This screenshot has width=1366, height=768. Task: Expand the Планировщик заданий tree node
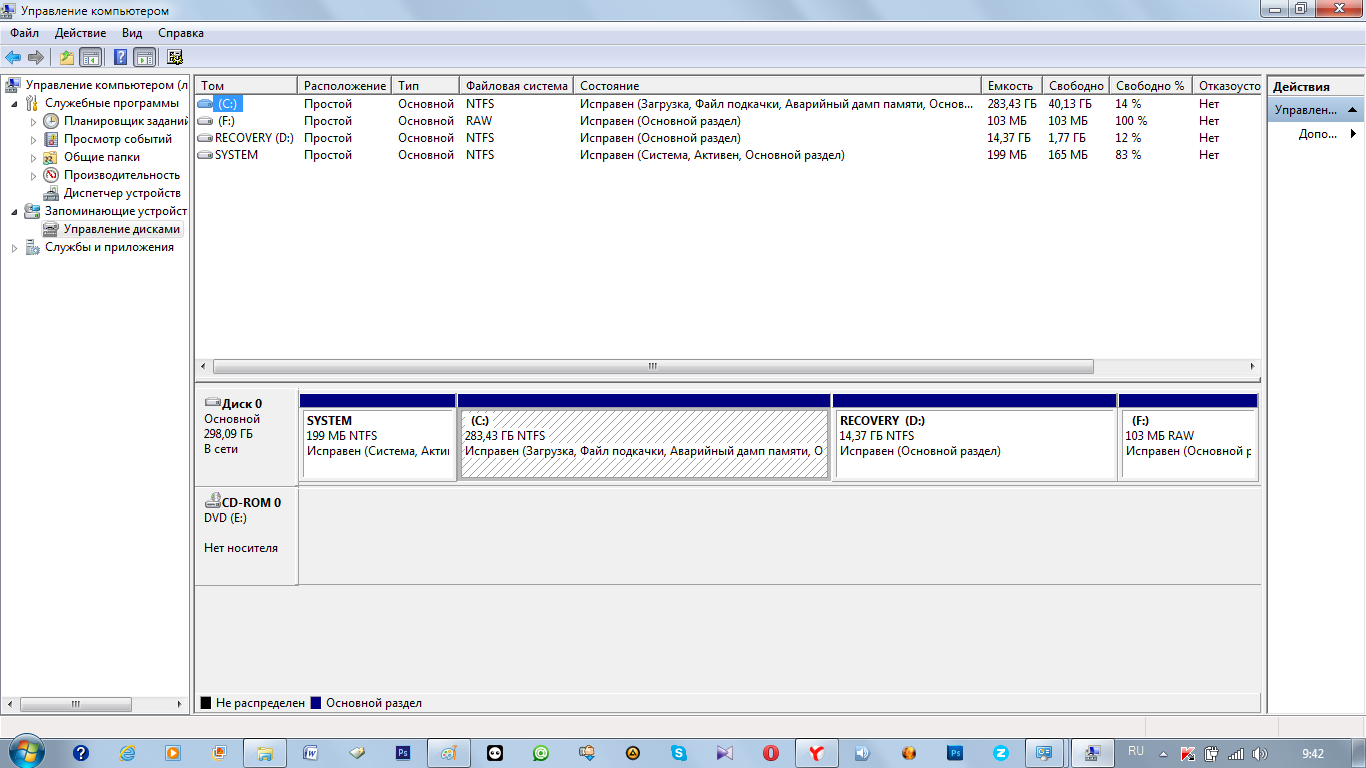click(x=33, y=122)
